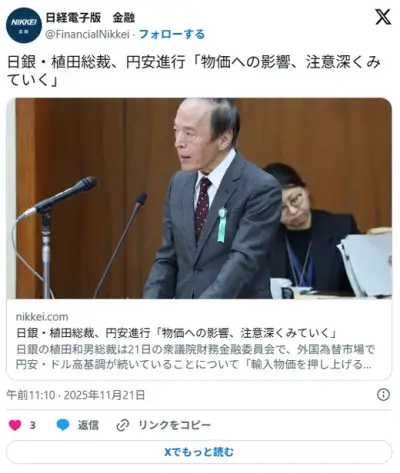Click the Xでもっと読む button
The width and height of the screenshot is (400, 473).
click(199, 452)
